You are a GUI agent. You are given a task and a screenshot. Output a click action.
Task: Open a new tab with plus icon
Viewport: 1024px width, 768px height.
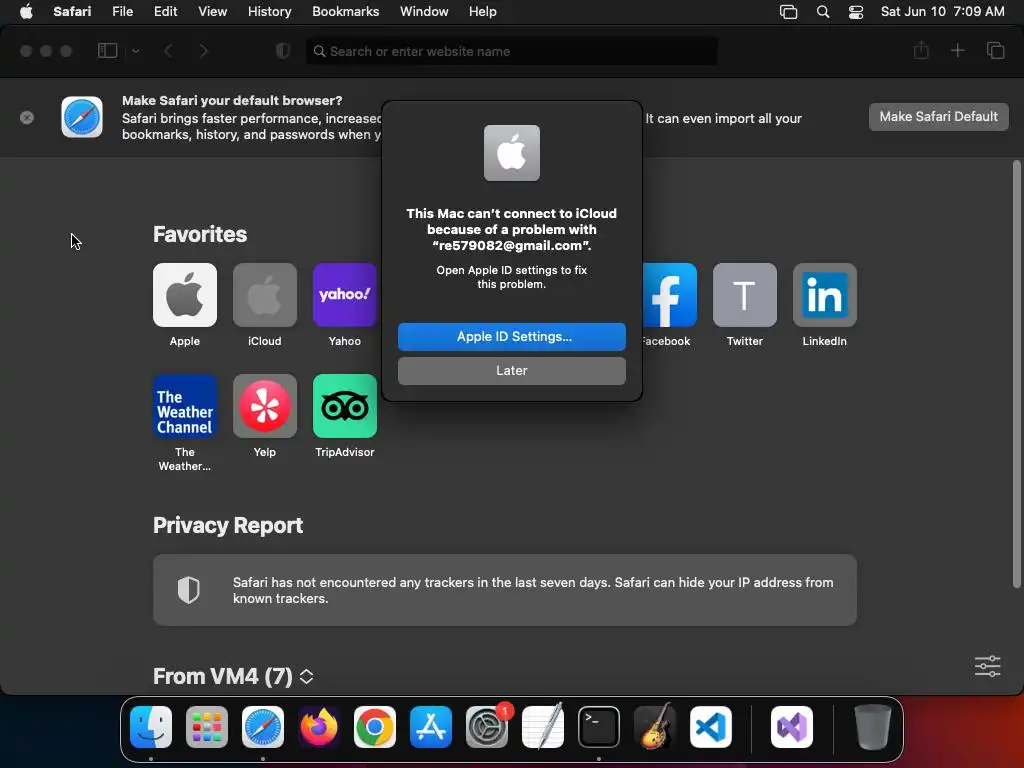tap(957, 50)
